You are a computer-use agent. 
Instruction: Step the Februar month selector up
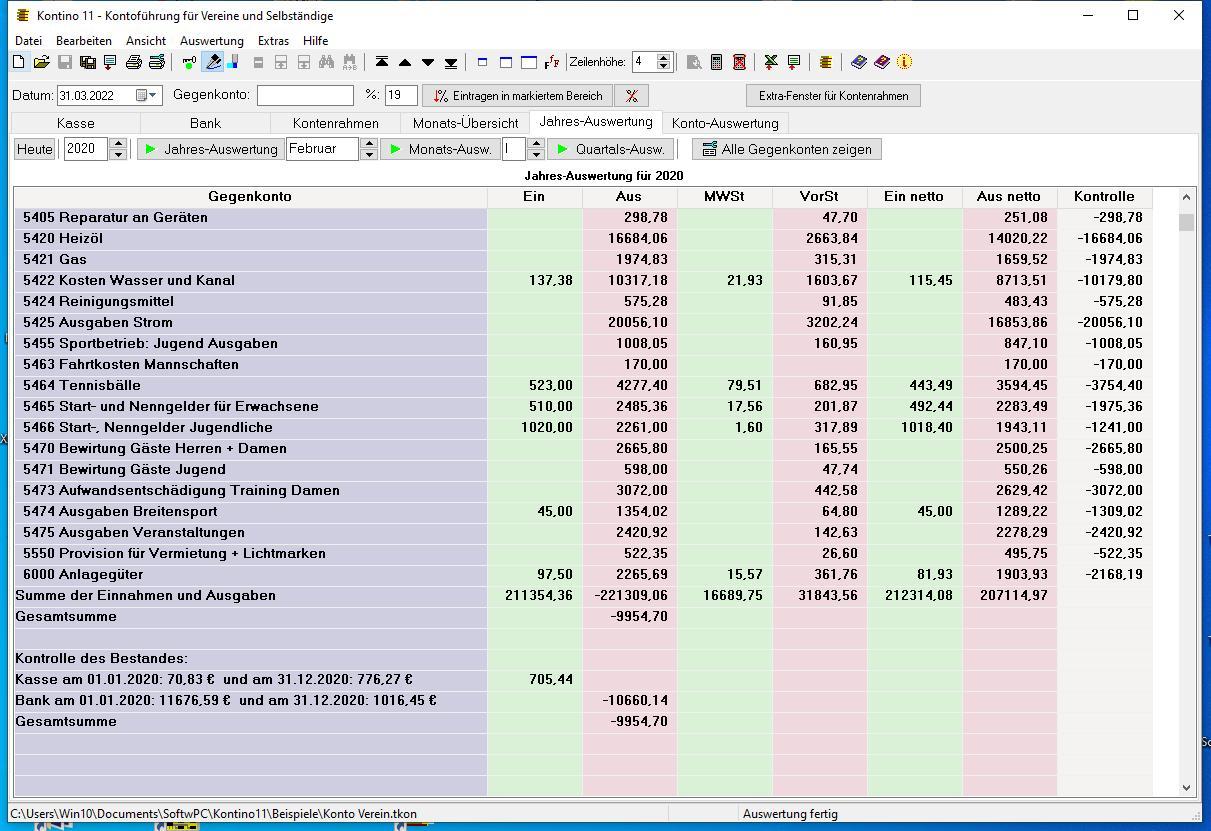point(369,144)
